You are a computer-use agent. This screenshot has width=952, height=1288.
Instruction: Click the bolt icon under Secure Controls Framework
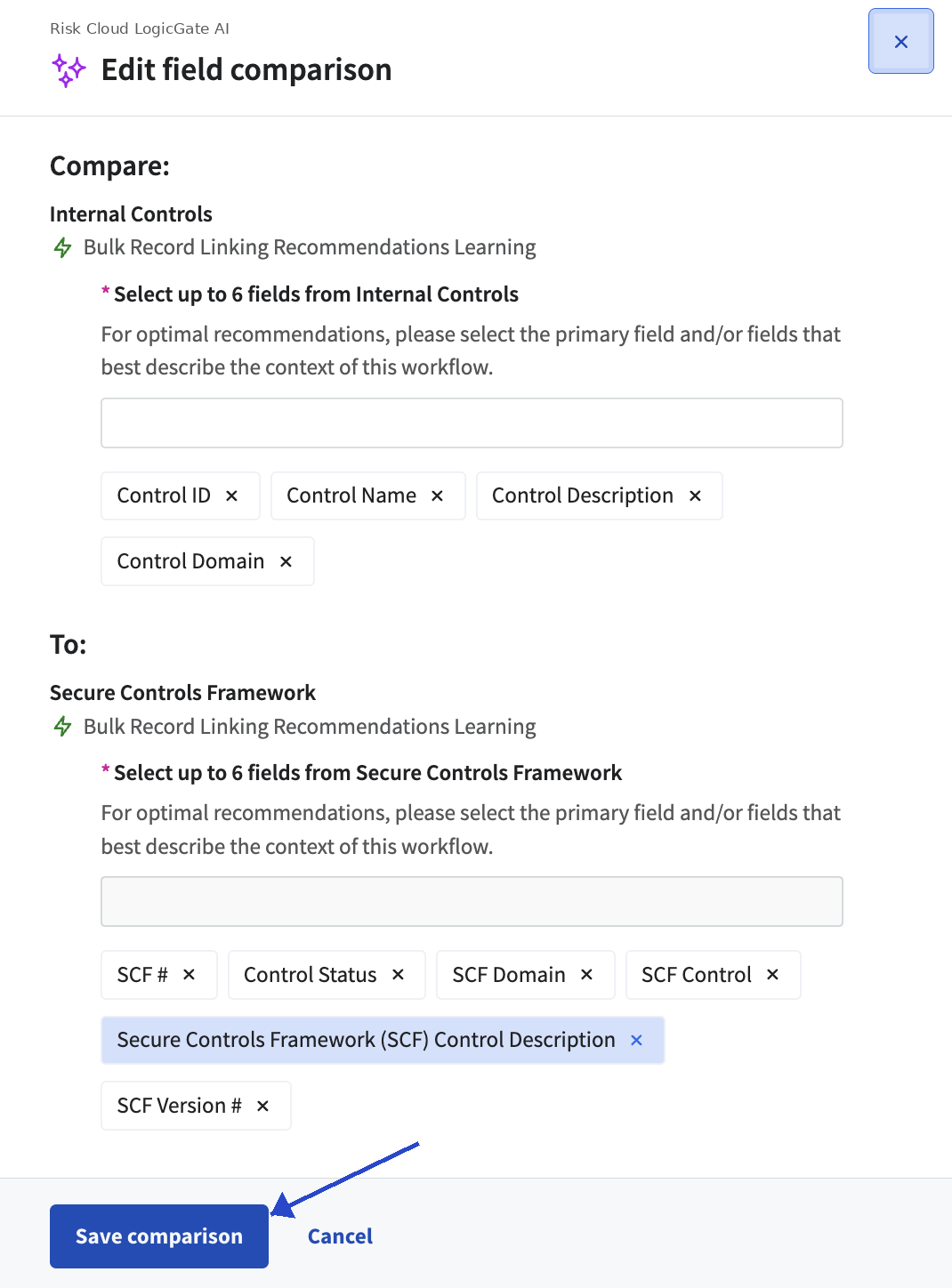pyautogui.click(x=62, y=726)
